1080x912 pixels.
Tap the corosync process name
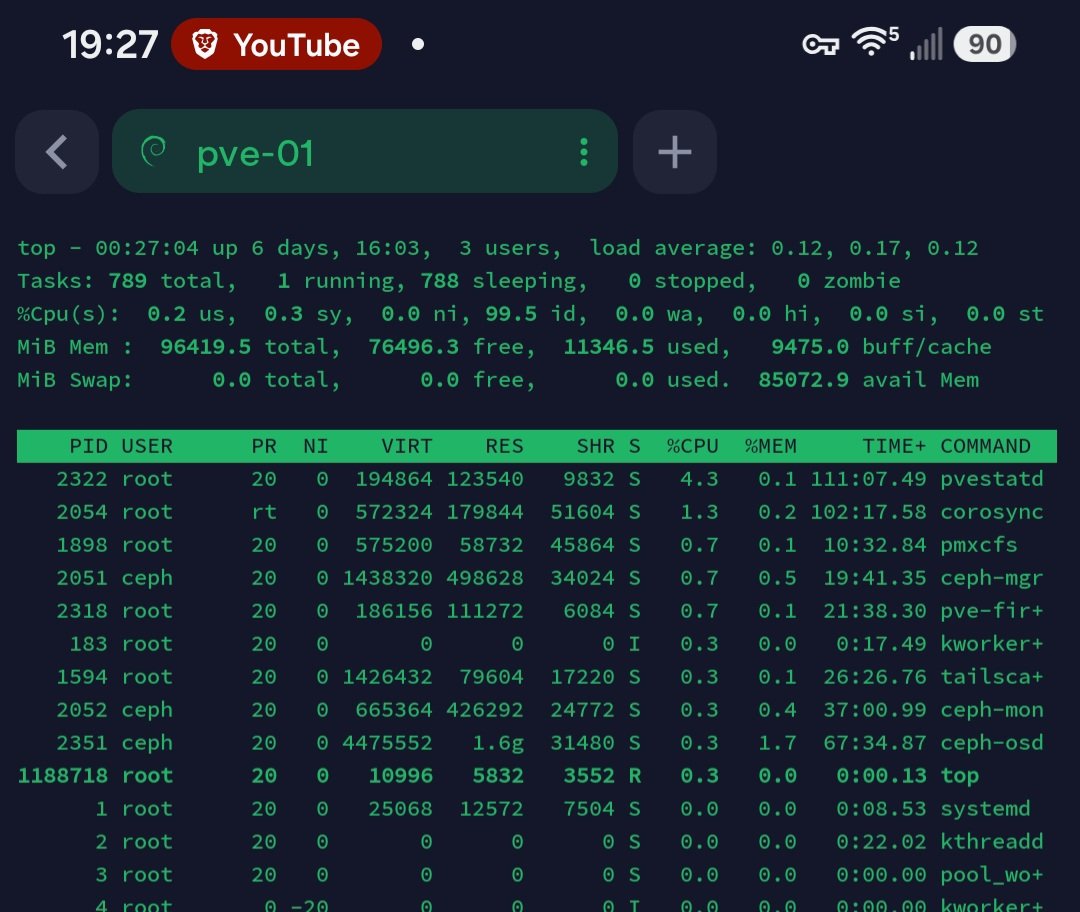click(x=992, y=512)
